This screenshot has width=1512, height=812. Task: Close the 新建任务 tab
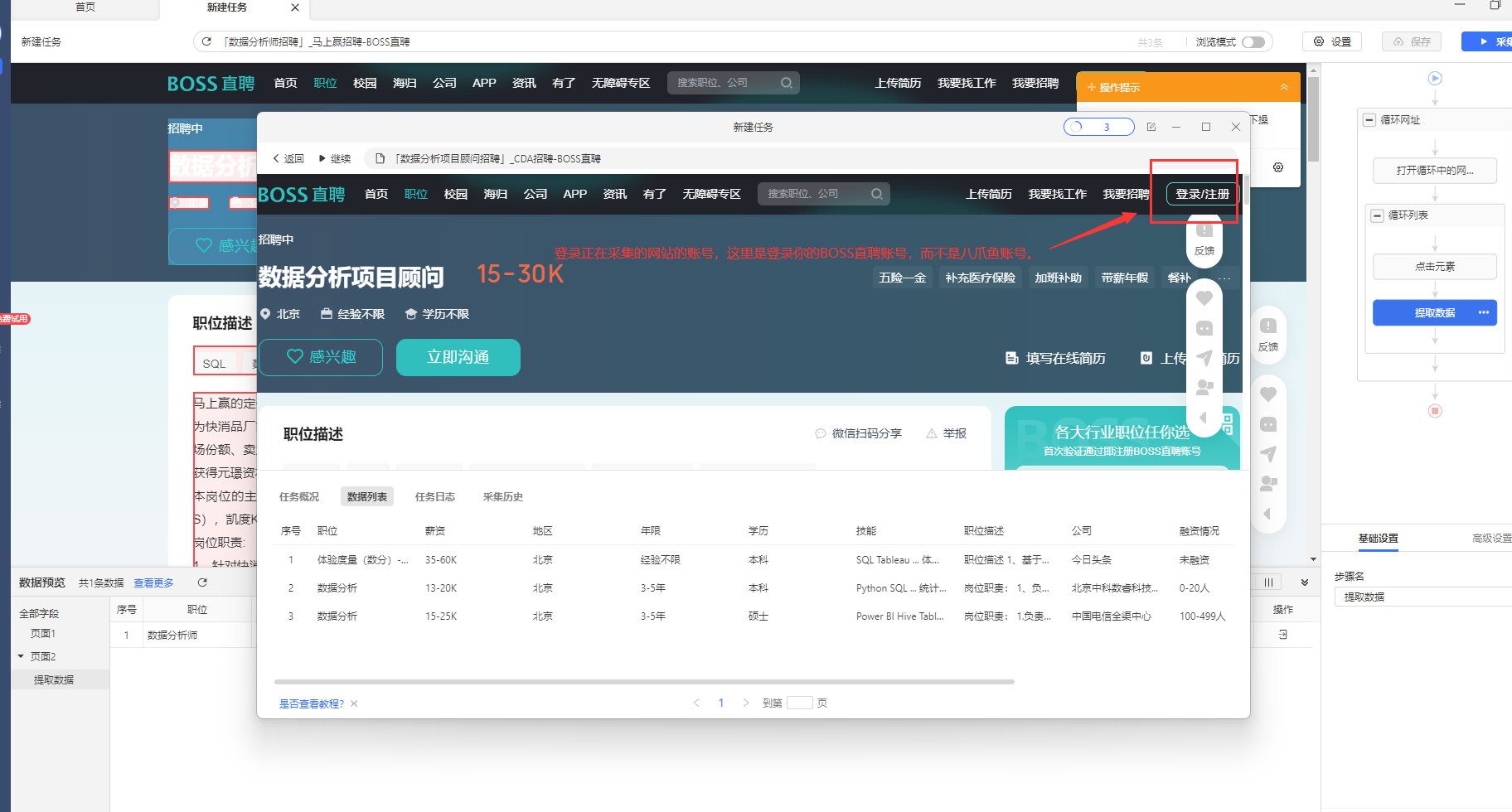(295, 7)
